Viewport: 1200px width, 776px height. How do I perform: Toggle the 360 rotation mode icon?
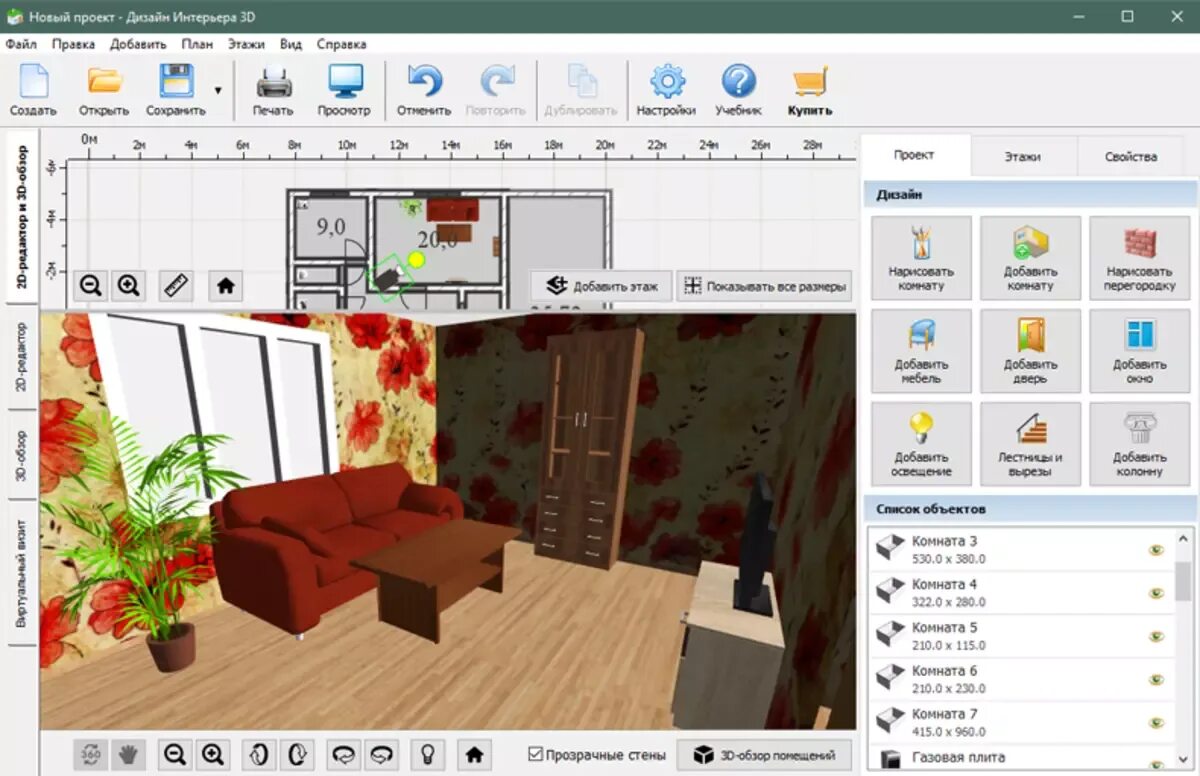[91, 754]
